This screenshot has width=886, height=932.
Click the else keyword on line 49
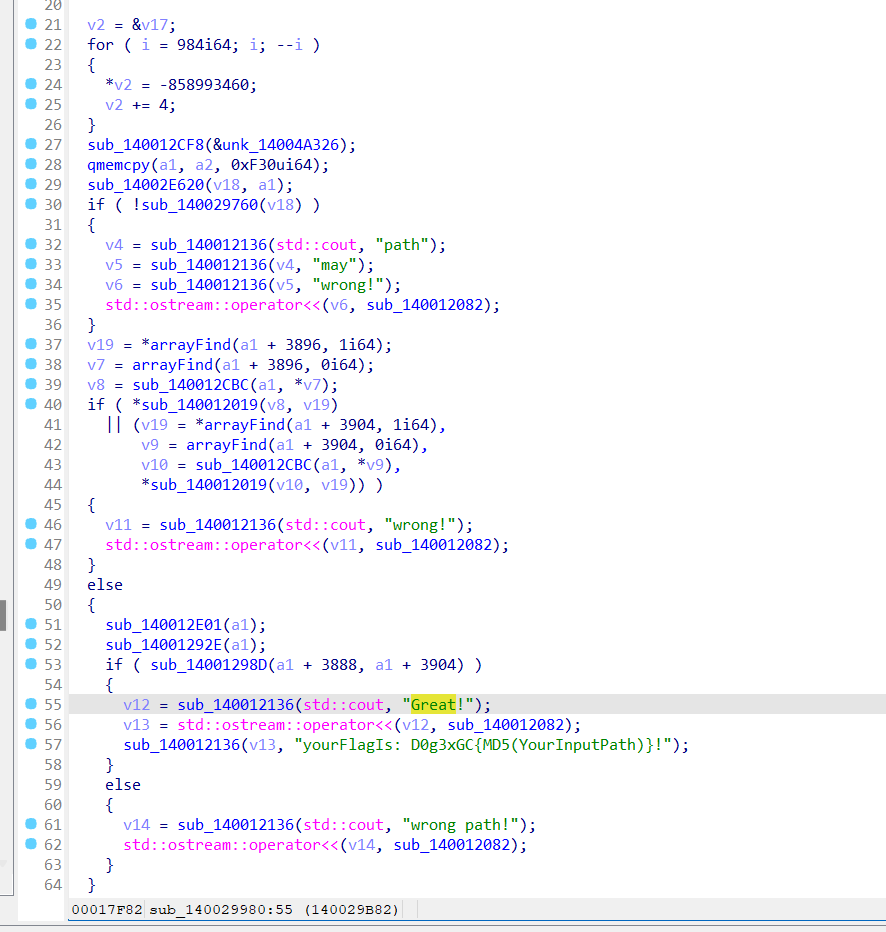[105, 585]
